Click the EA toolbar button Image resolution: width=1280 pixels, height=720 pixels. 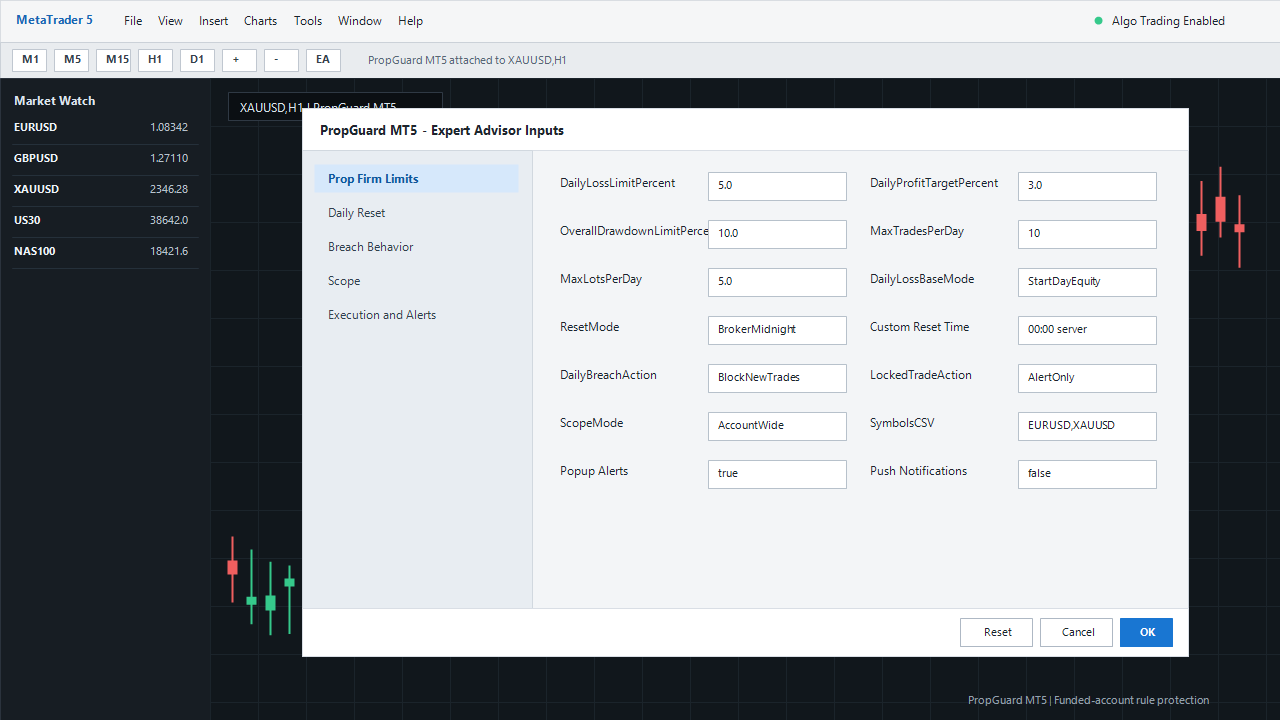324,60
